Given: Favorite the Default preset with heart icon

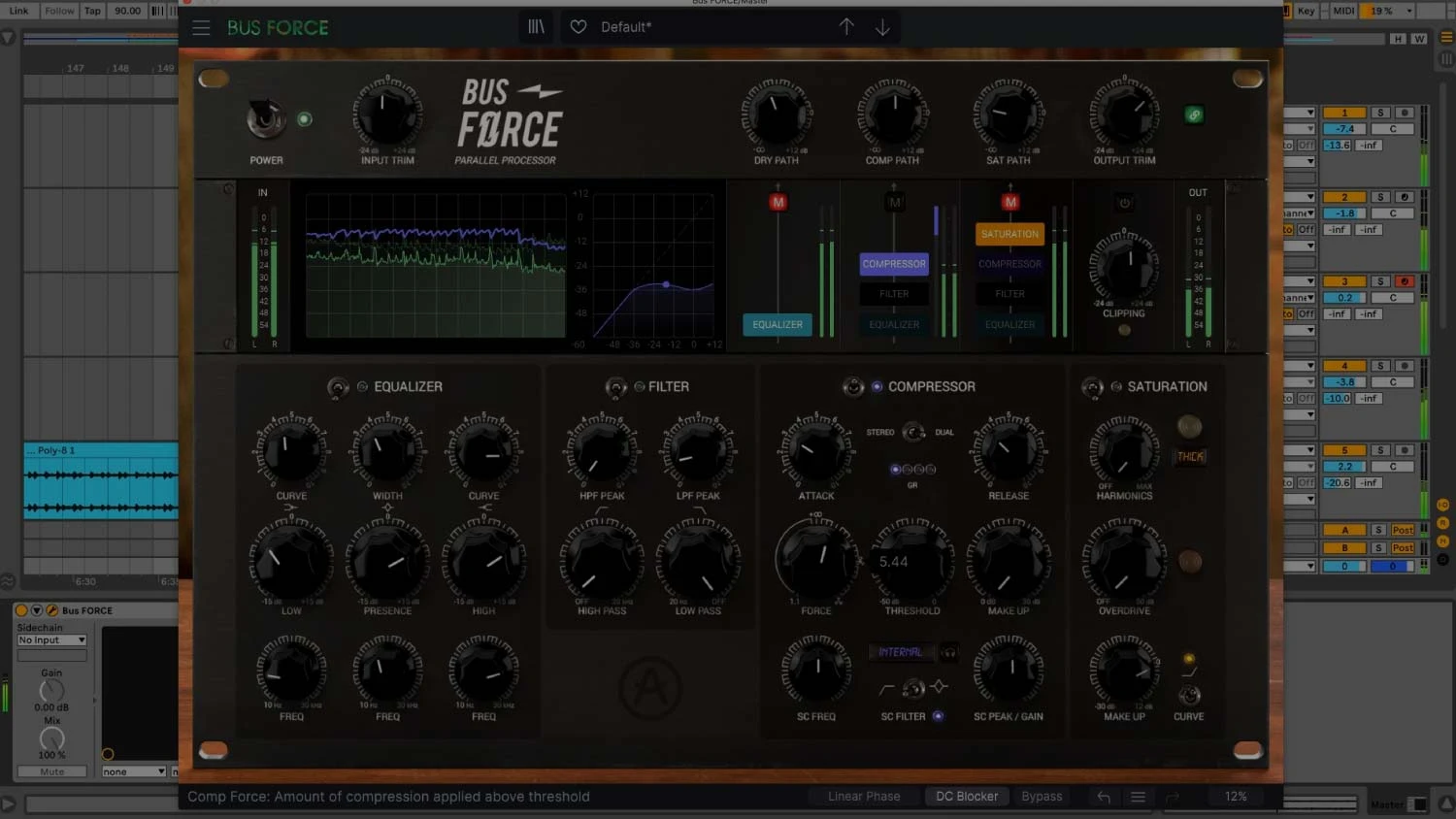Looking at the screenshot, I should click(579, 27).
